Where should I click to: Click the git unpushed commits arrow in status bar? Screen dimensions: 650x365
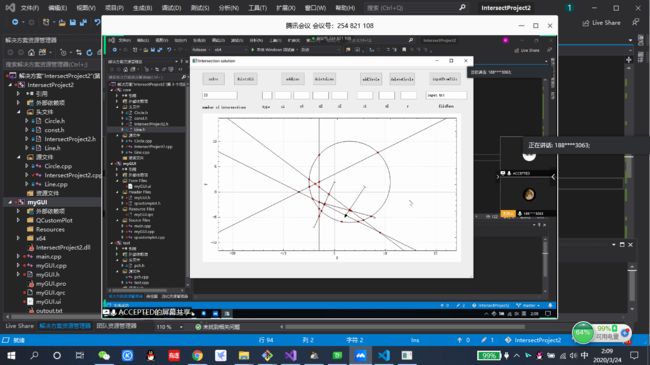463,340
